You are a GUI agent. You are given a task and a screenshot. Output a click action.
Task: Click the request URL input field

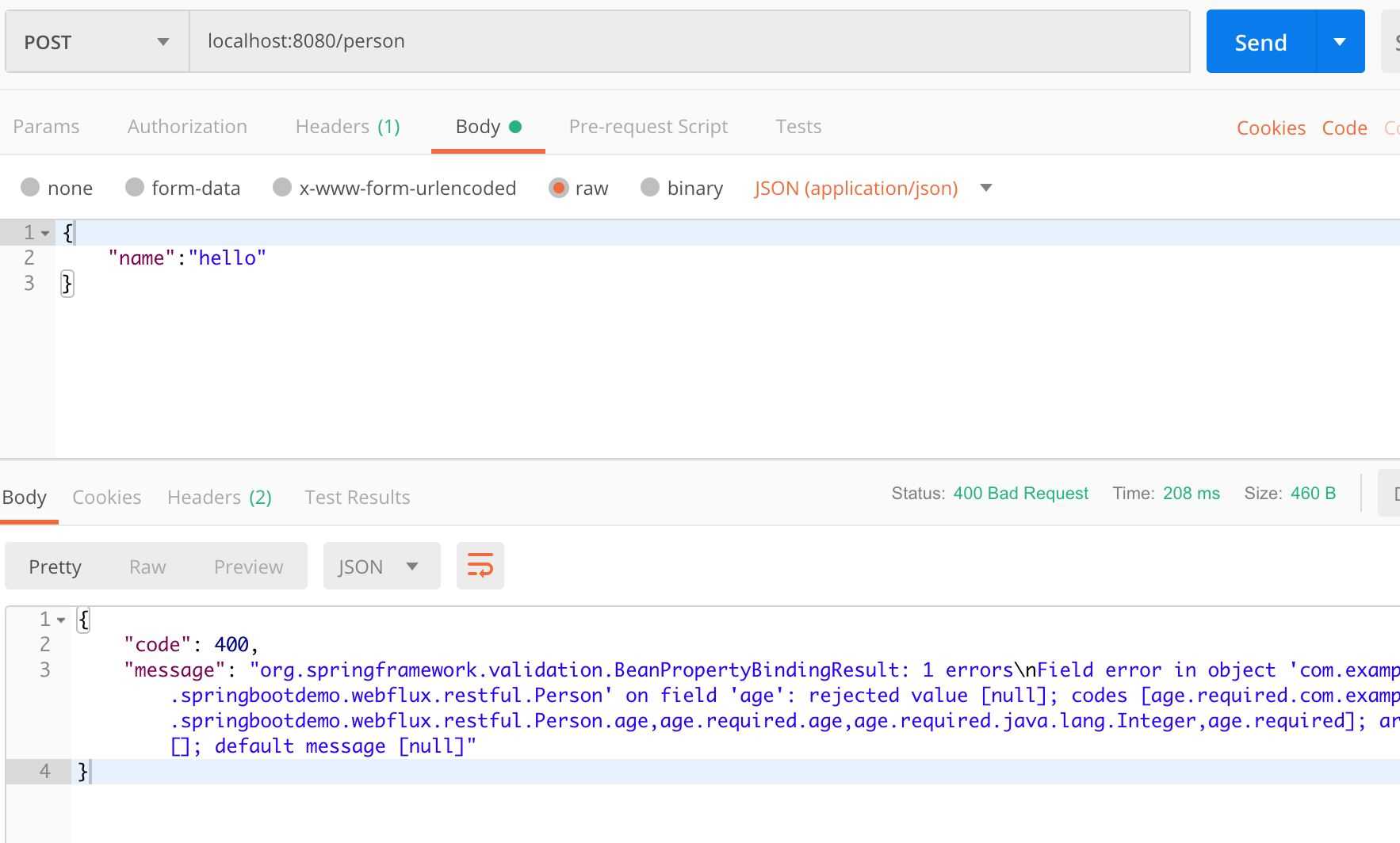[690, 41]
